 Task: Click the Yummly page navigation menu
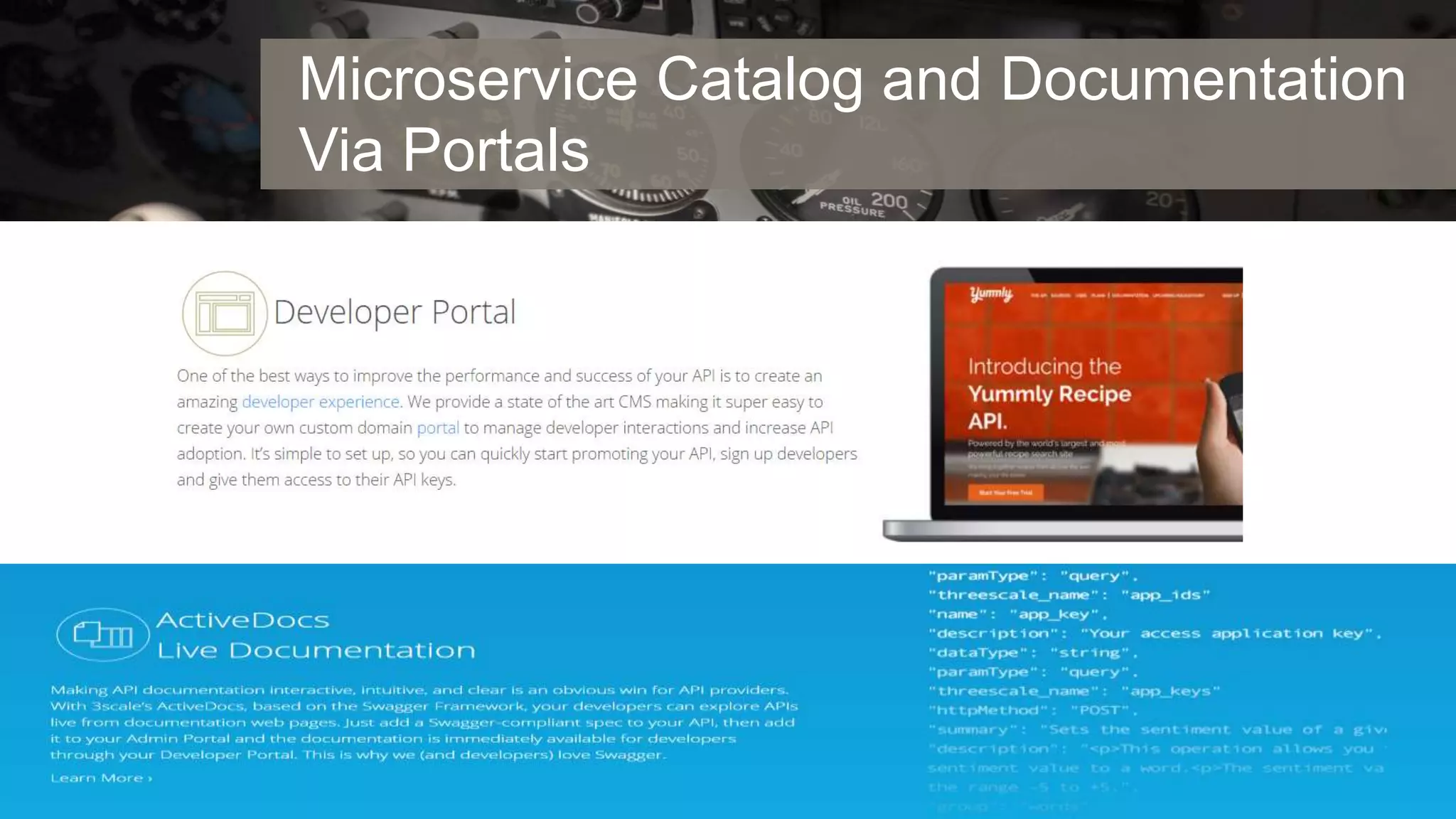pyautogui.click(x=1135, y=295)
